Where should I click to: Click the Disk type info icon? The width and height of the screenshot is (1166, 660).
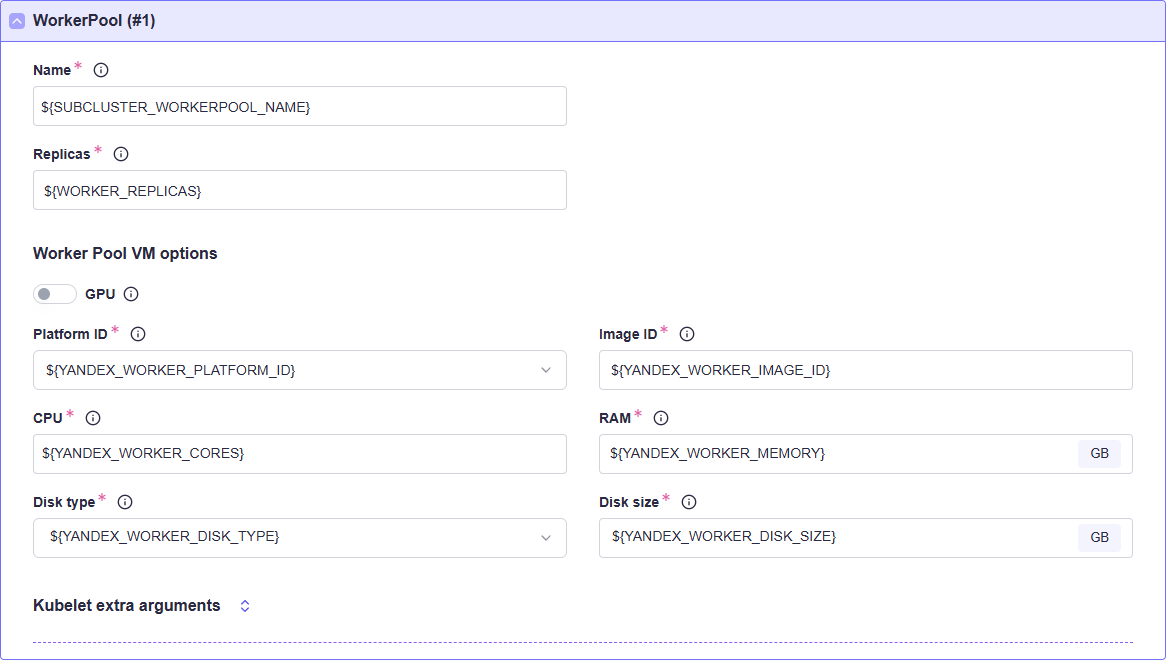point(125,502)
